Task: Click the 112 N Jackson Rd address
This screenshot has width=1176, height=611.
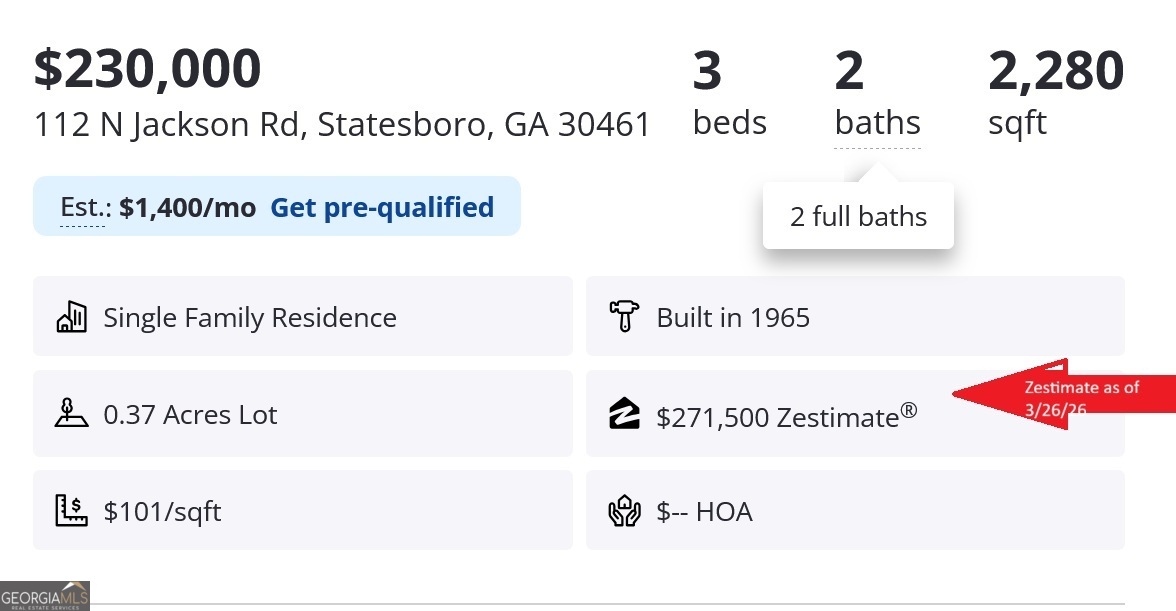Action: point(342,124)
